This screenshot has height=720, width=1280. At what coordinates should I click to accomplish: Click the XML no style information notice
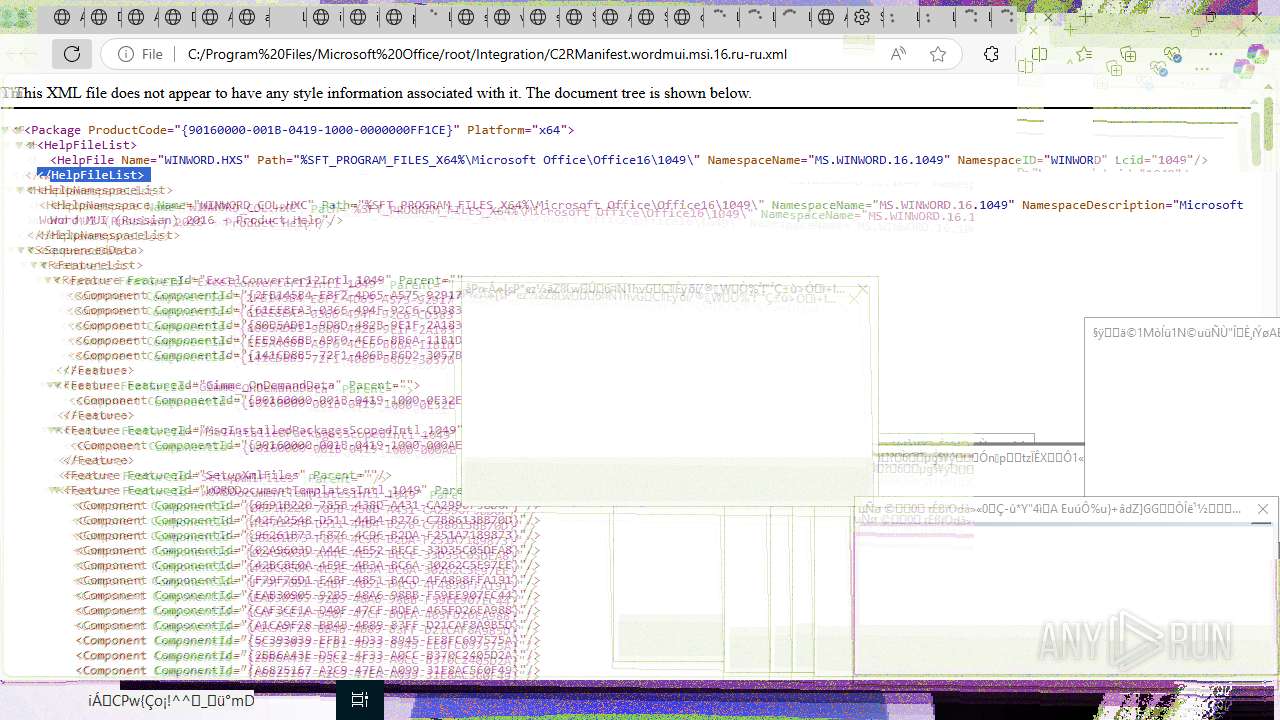(383, 93)
